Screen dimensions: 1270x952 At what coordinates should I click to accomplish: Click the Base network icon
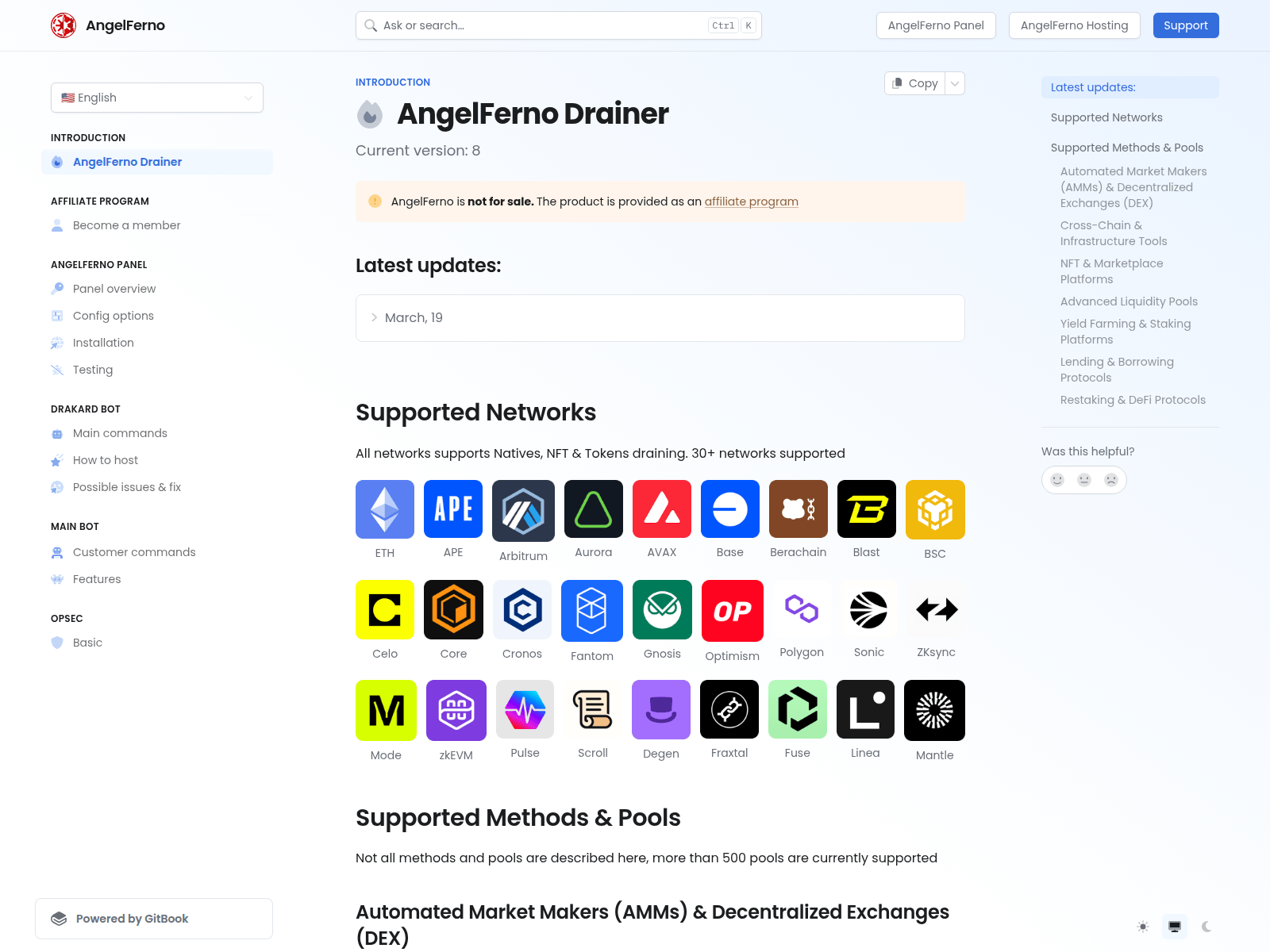(730, 509)
